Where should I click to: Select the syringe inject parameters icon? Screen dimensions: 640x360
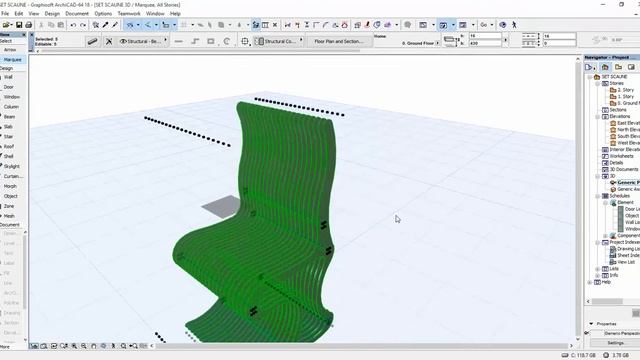115,25
